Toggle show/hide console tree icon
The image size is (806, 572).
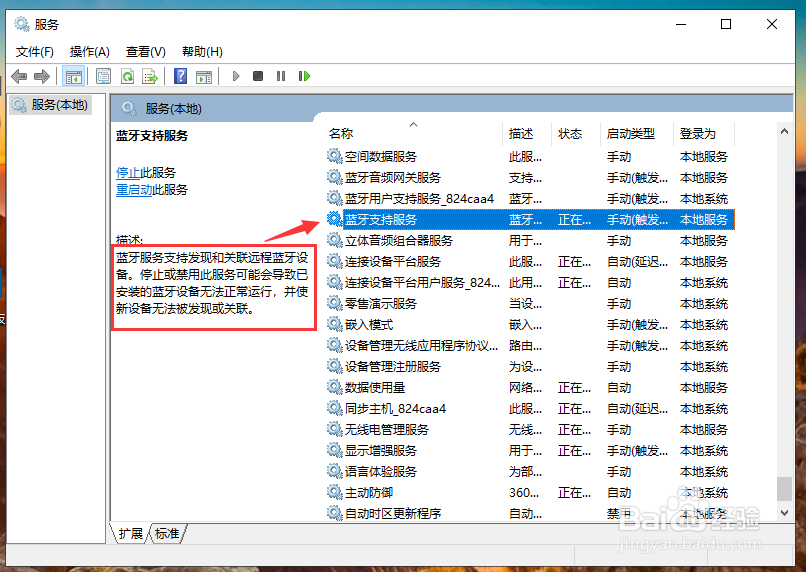[73, 77]
